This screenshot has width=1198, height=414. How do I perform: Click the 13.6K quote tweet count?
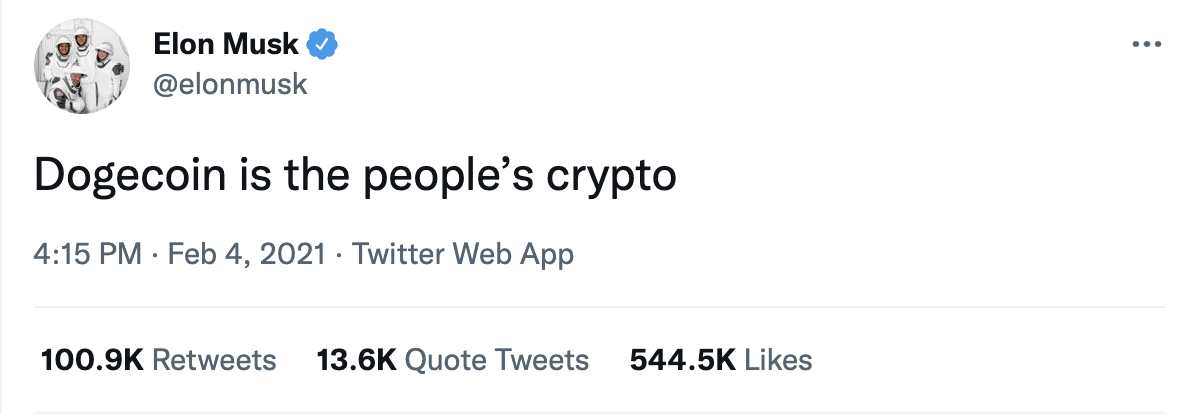[357, 360]
